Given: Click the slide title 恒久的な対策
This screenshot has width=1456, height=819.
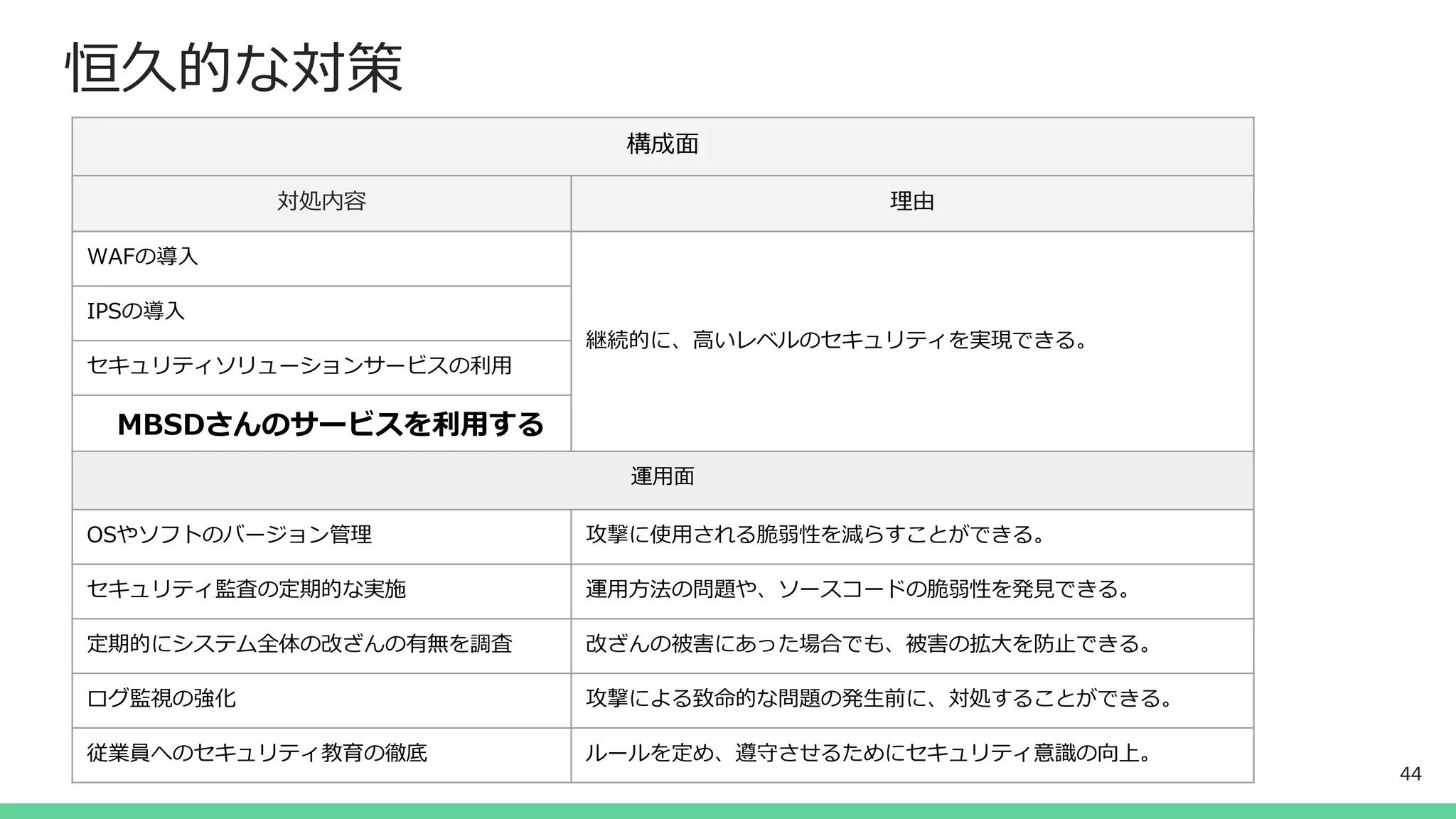Looking at the screenshot, I should tap(234, 68).
